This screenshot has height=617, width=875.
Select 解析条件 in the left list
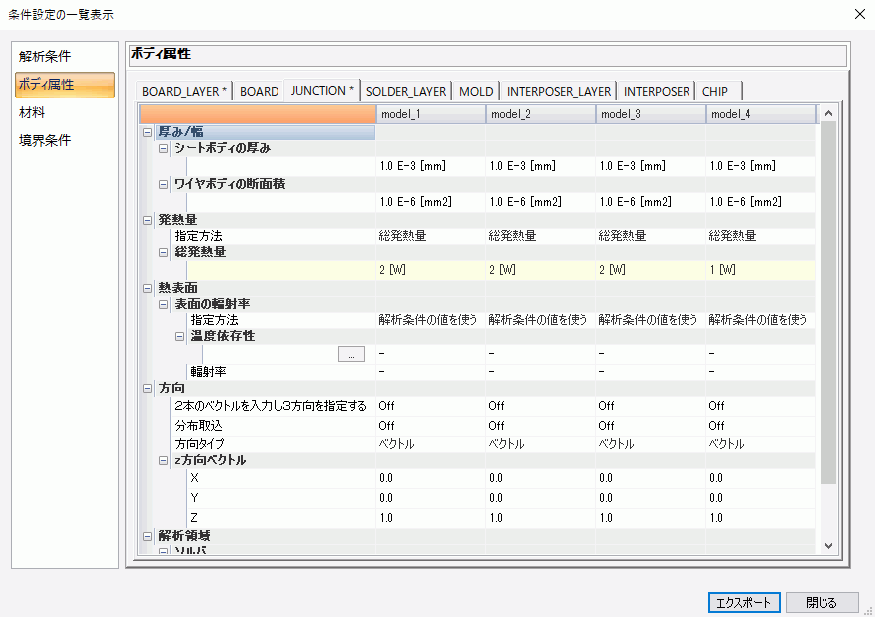point(45,56)
